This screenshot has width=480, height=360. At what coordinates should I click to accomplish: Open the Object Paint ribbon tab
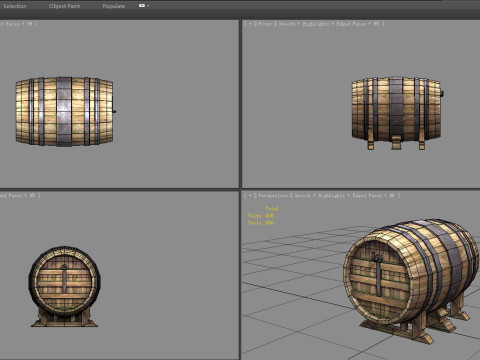coord(64,6)
